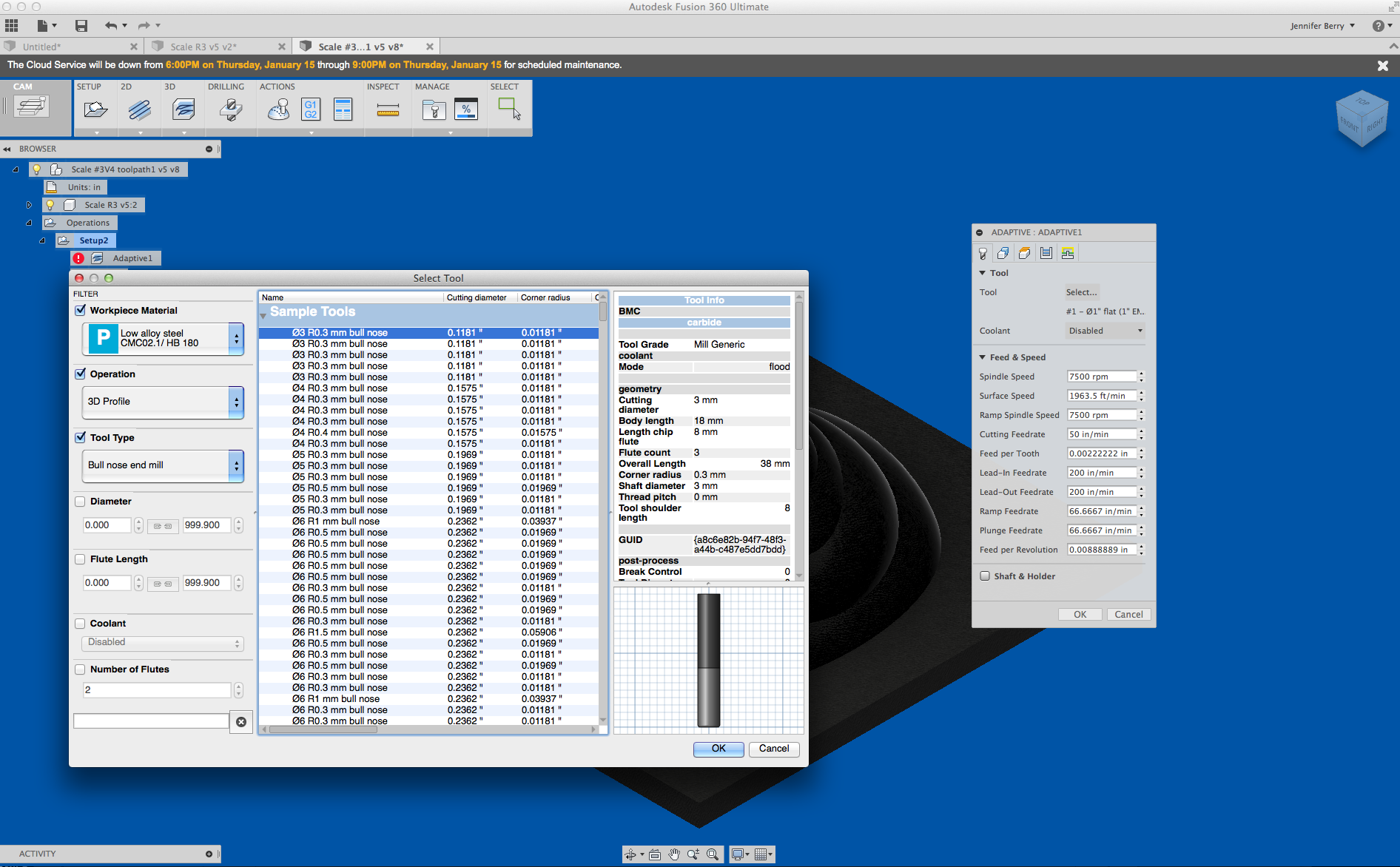
Task: Open the Tool tab in Adaptive panel
Action: 983,253
